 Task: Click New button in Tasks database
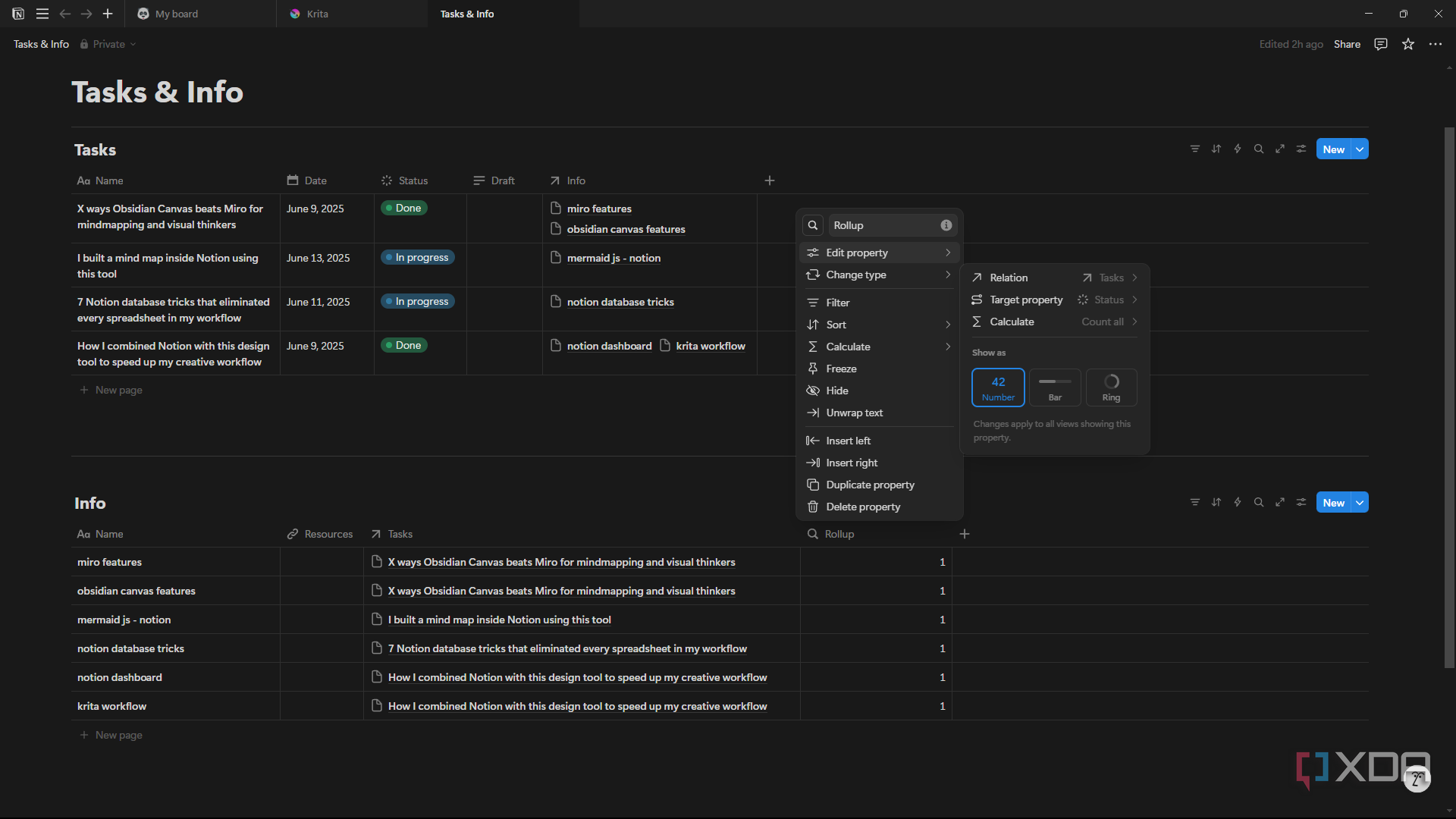(1334, 149)
